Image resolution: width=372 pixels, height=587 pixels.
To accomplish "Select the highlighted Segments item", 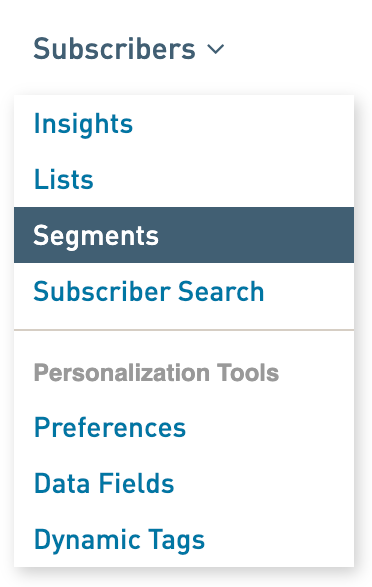I will tap(184, 235).
